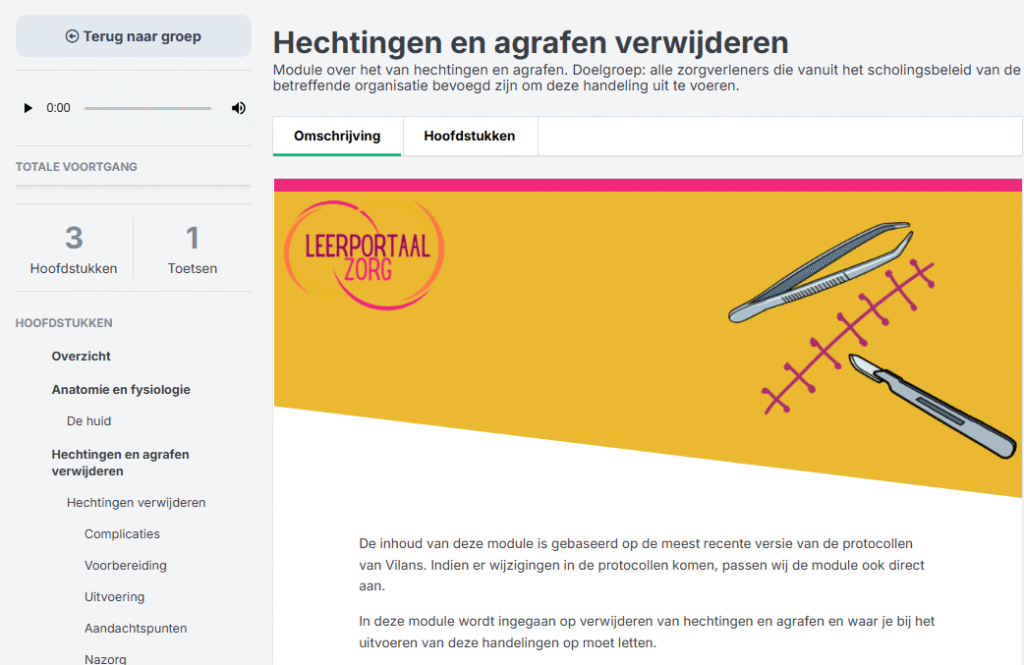Go to the Uitvoering page
Screen dimensions: 1024x665
click(x=114, y=597)
